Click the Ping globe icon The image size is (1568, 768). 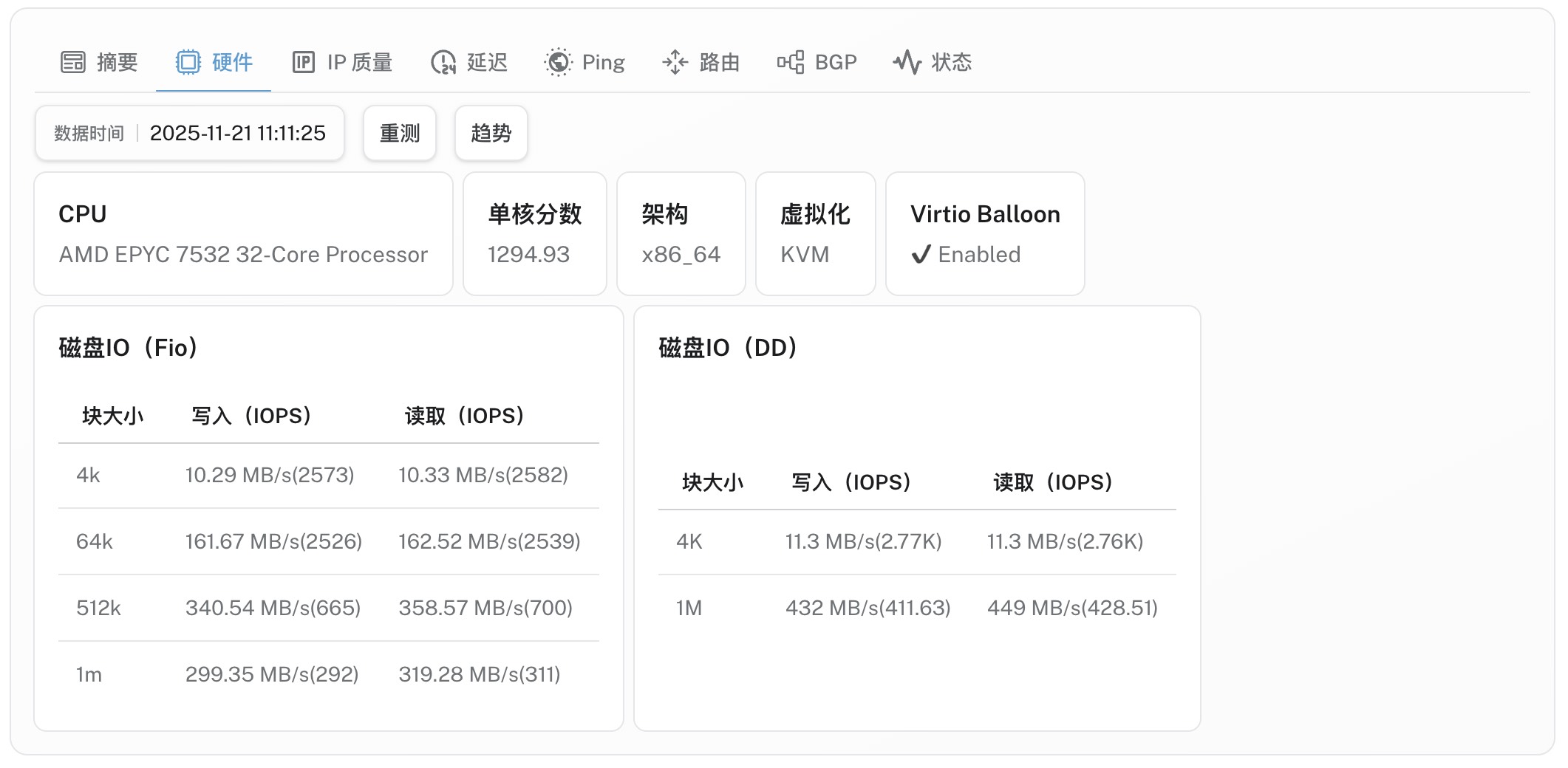pyautogui.click(x=558, y=62)
